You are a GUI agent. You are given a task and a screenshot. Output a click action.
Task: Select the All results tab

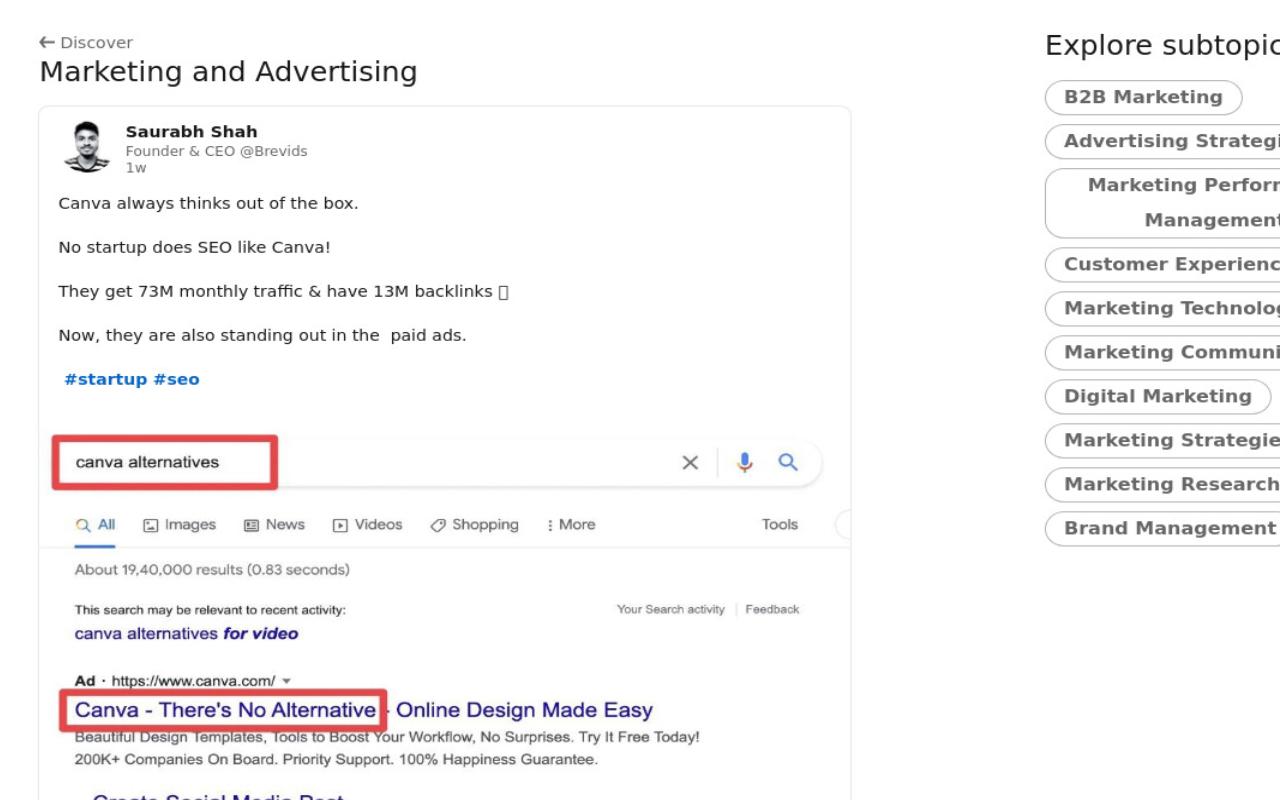click(95, 525)
